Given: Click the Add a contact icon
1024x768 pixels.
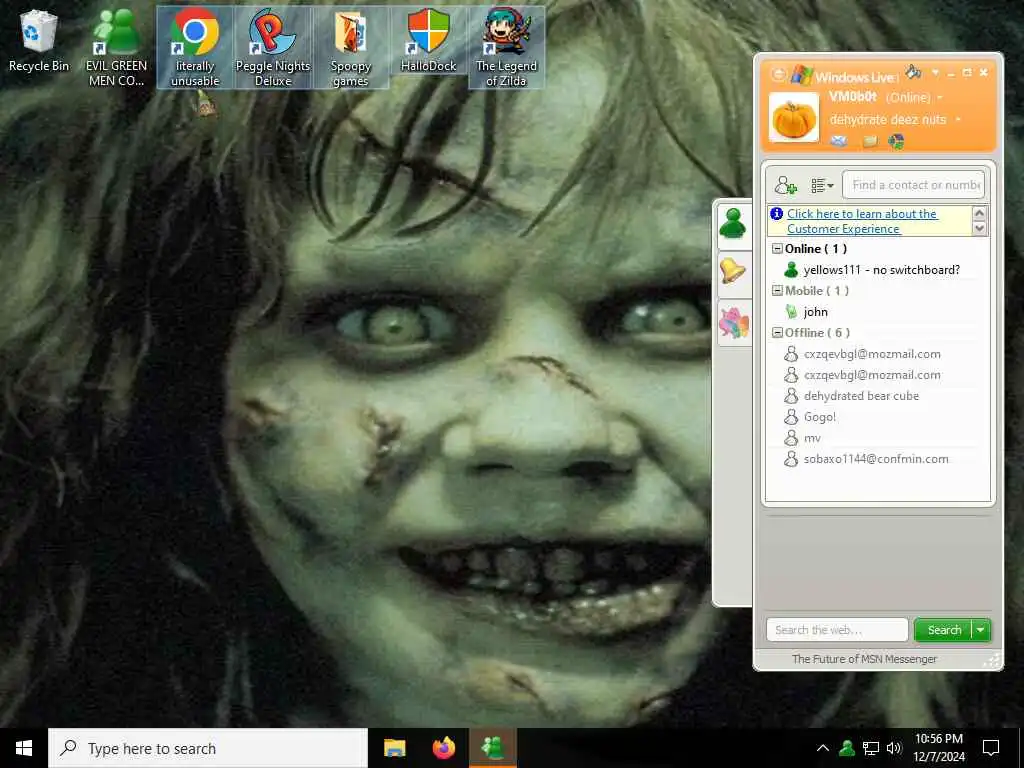Looking at the screenshot, I should click(786, 185).
